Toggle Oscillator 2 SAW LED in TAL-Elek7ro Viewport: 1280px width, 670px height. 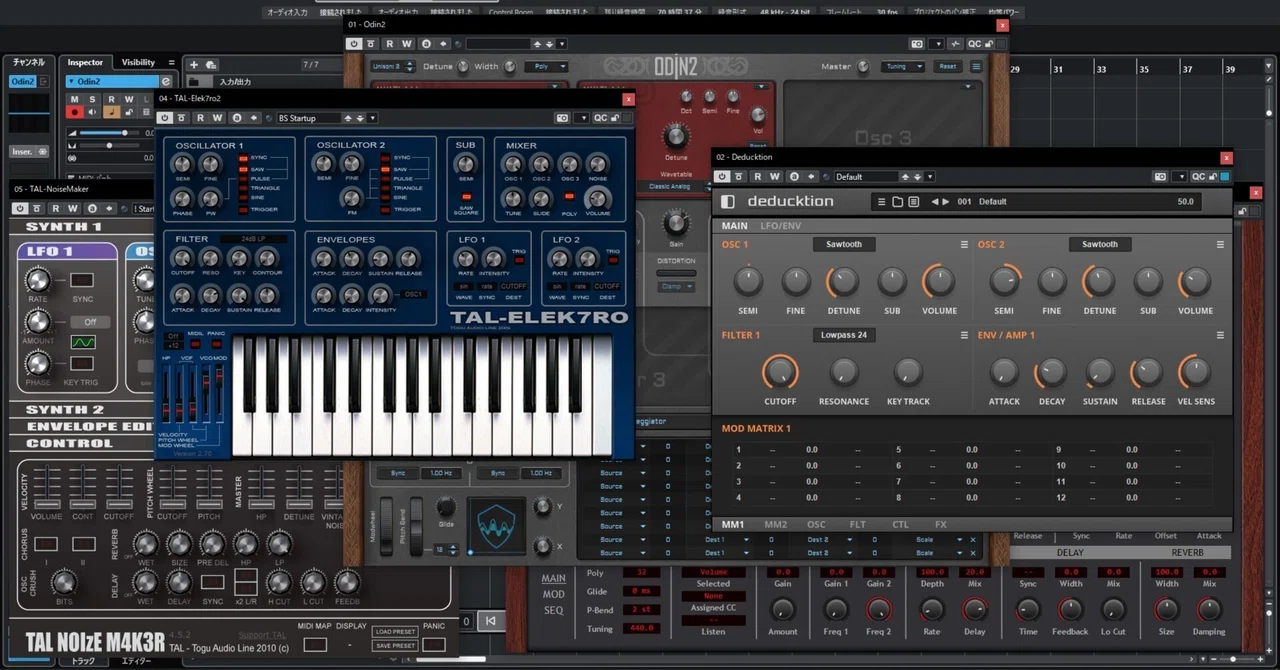(x=385, y=168)
